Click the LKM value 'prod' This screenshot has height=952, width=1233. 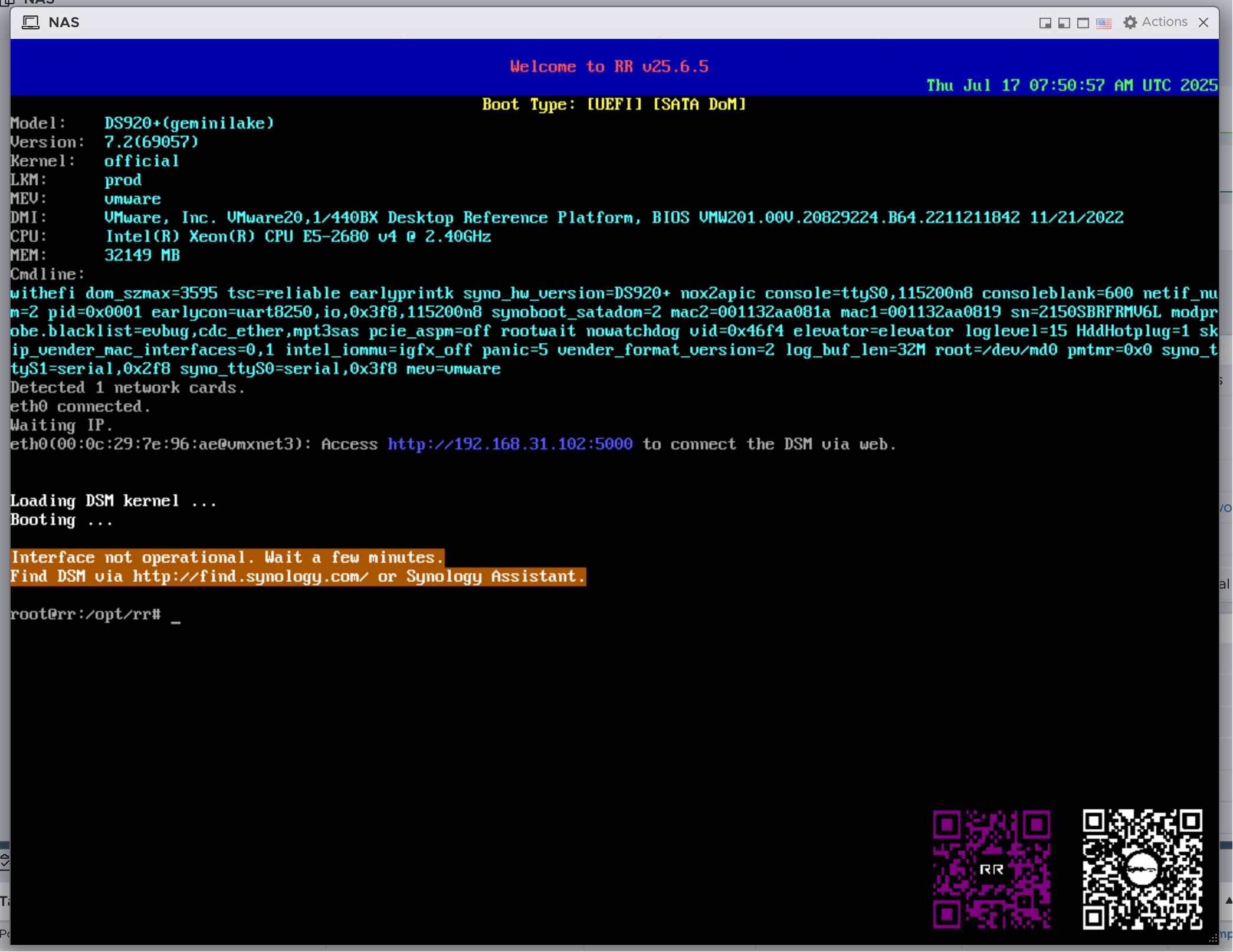pyautogui.click(x=123, y=180)
